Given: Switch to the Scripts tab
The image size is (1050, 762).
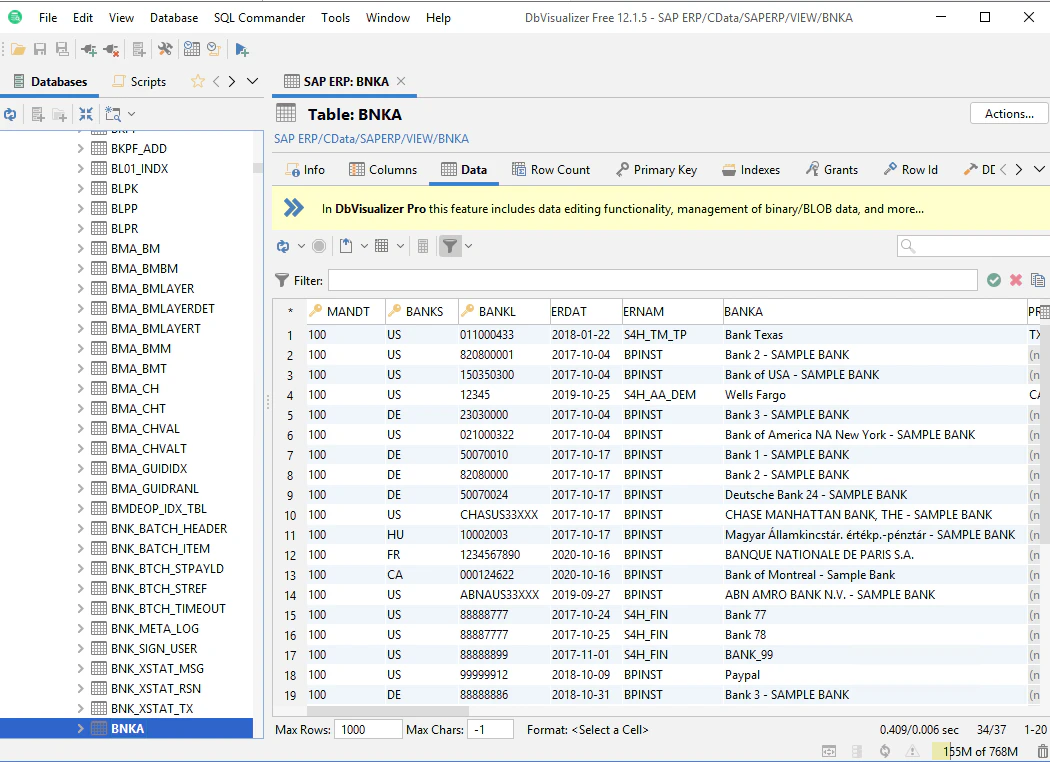Looking at the screenshot, I should [x=139, y=81].
